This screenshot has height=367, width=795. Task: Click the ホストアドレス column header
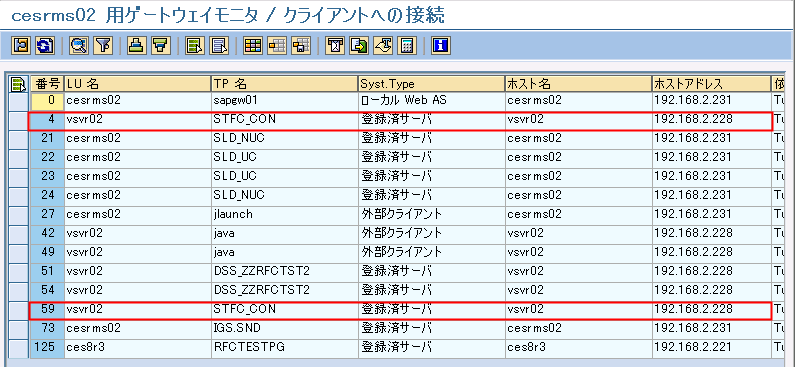coord(711,84)
